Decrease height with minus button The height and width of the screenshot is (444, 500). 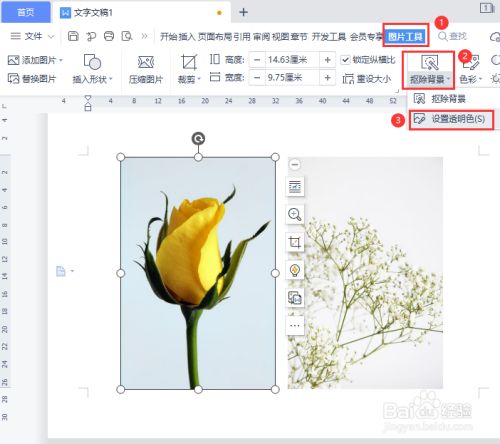coord(257,60)
